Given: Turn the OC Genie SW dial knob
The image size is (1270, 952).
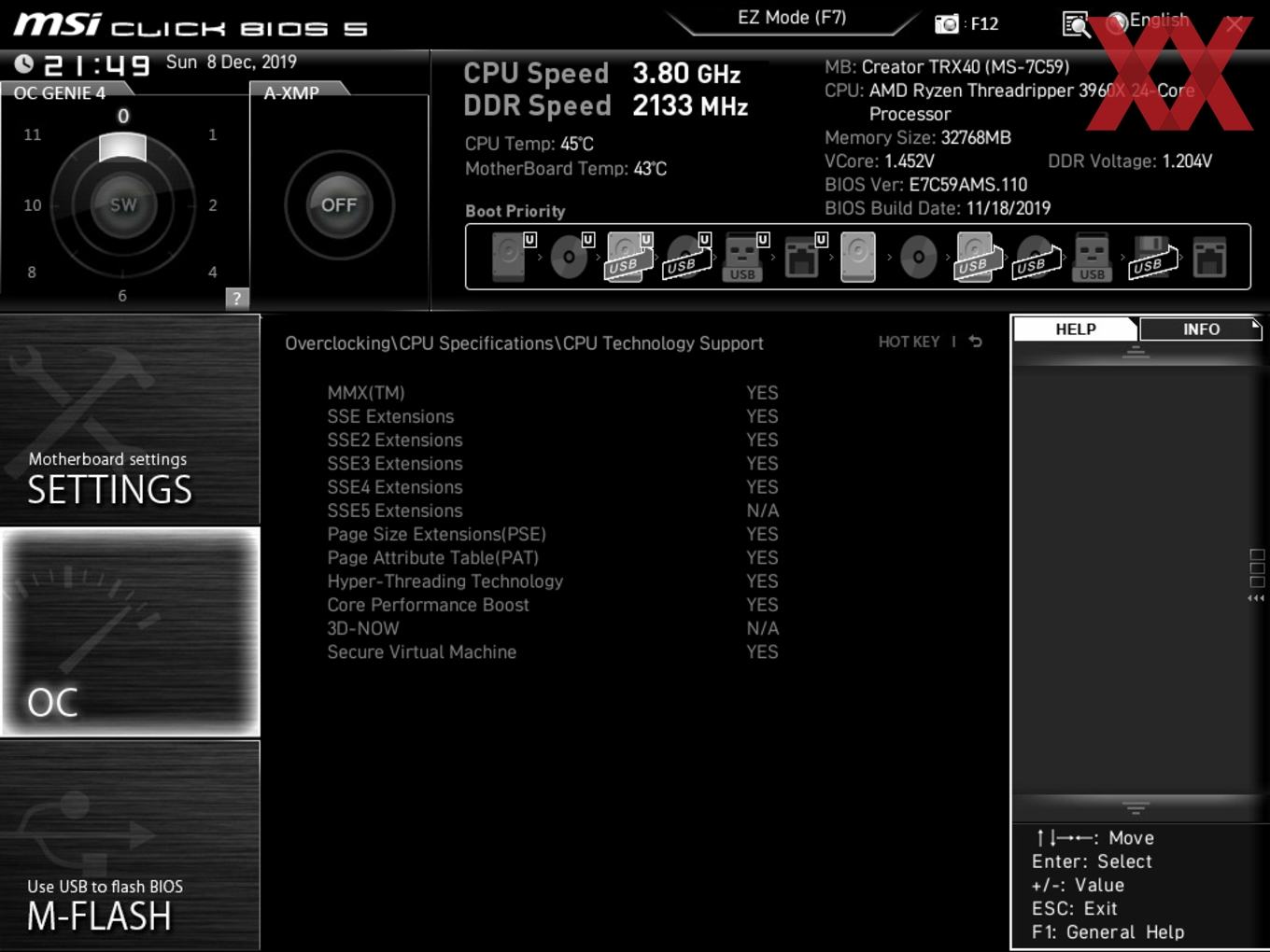Looking at the screenshot, I should (123, 204).
